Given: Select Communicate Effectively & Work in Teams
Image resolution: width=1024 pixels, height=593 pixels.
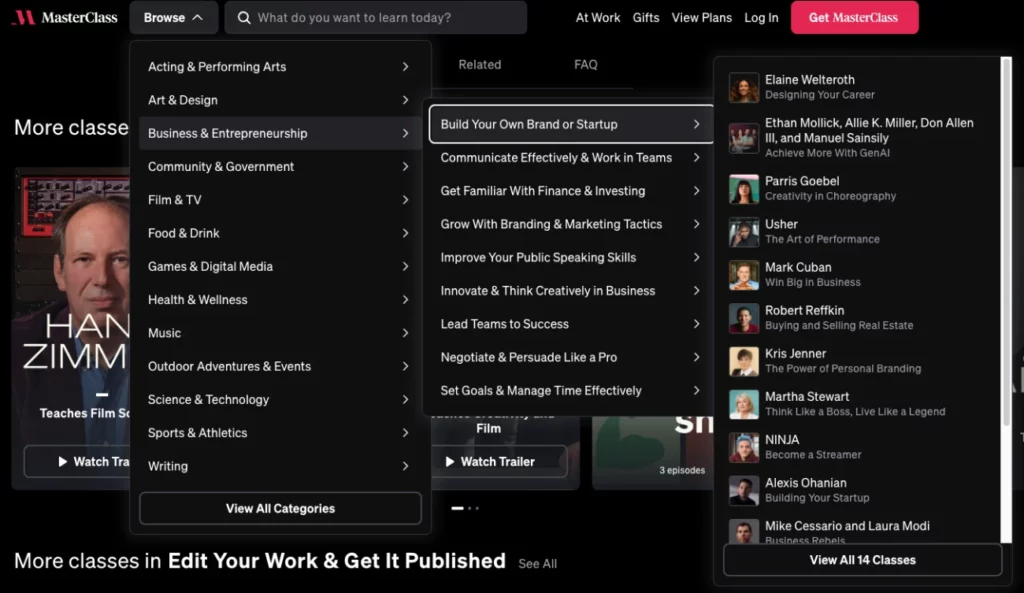Looking at the screenshot, I should (x=571, y=157).
